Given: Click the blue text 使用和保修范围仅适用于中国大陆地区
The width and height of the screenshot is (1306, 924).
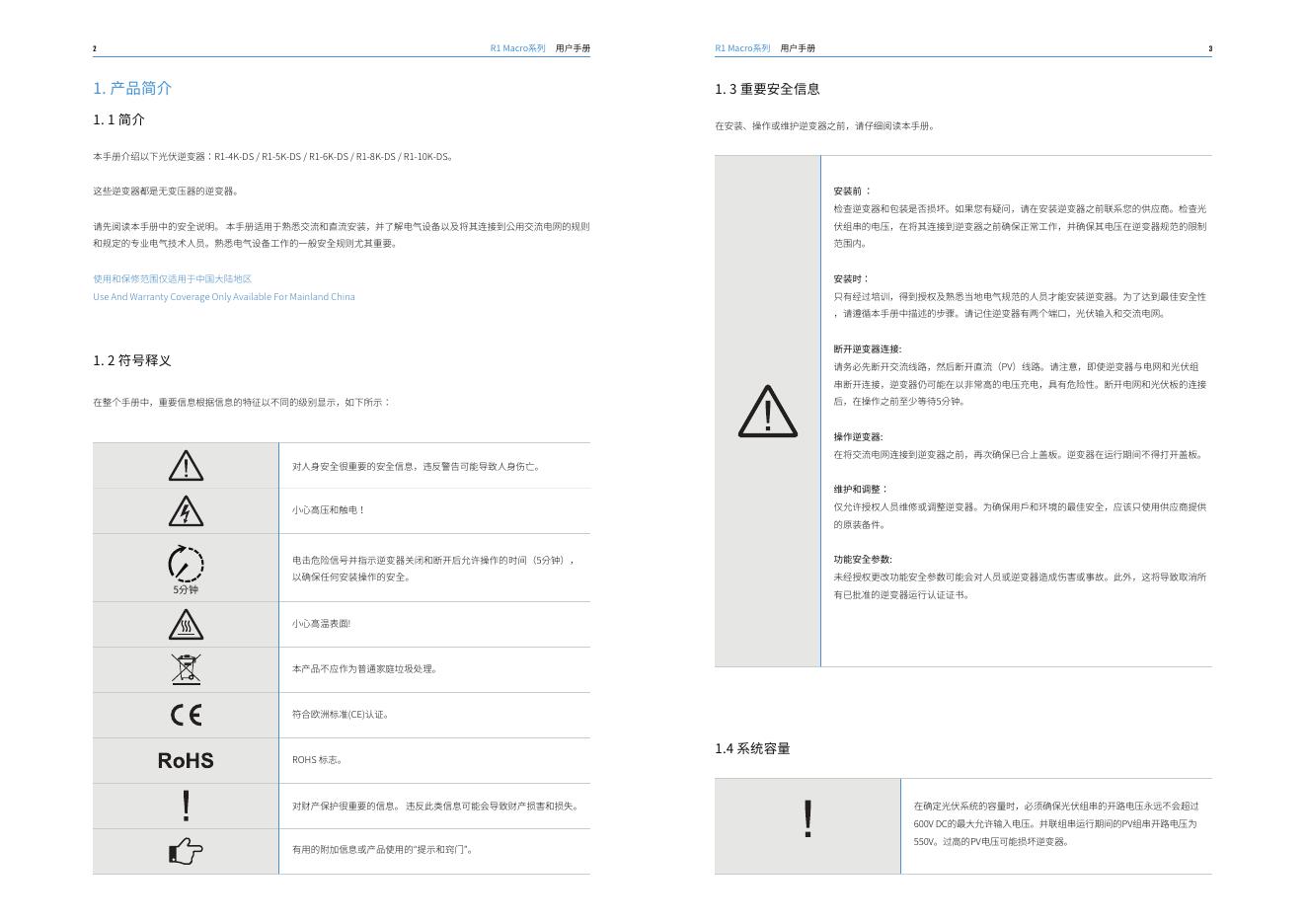Looking at the screenshot, I should pyautogui.click(x=173, y=278).
